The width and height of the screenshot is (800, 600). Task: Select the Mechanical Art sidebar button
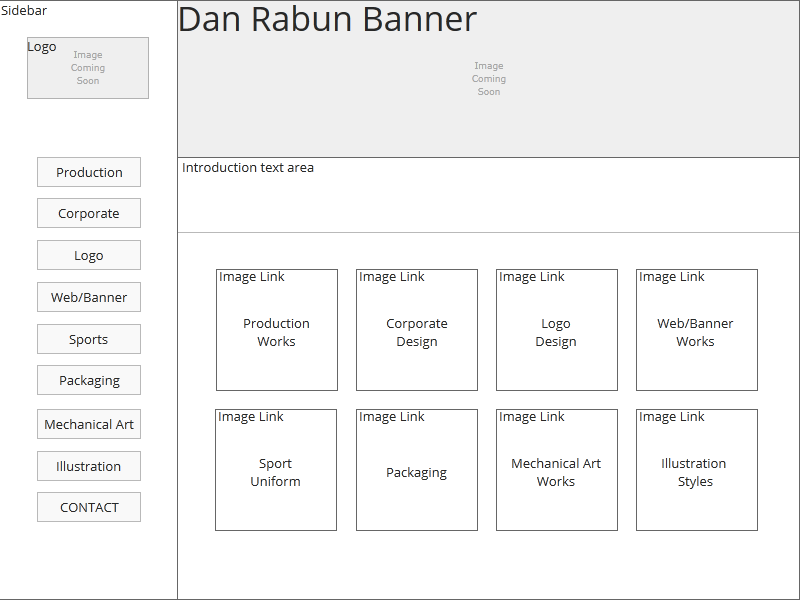tap(89, 424)
